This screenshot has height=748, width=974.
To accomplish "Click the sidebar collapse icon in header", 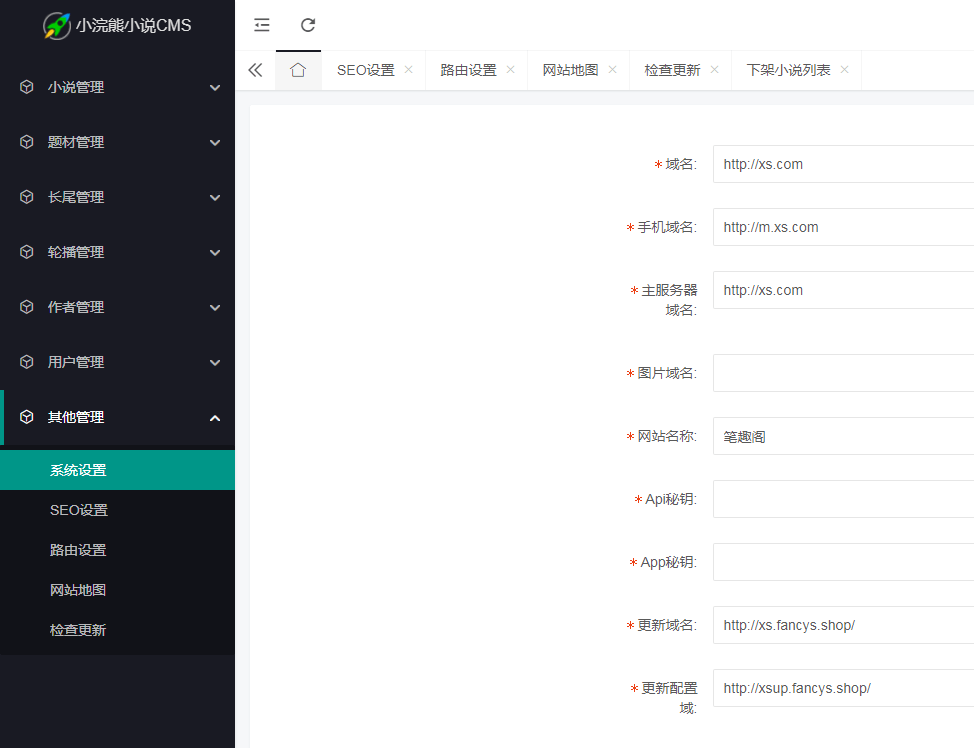I will click(262, 25).
